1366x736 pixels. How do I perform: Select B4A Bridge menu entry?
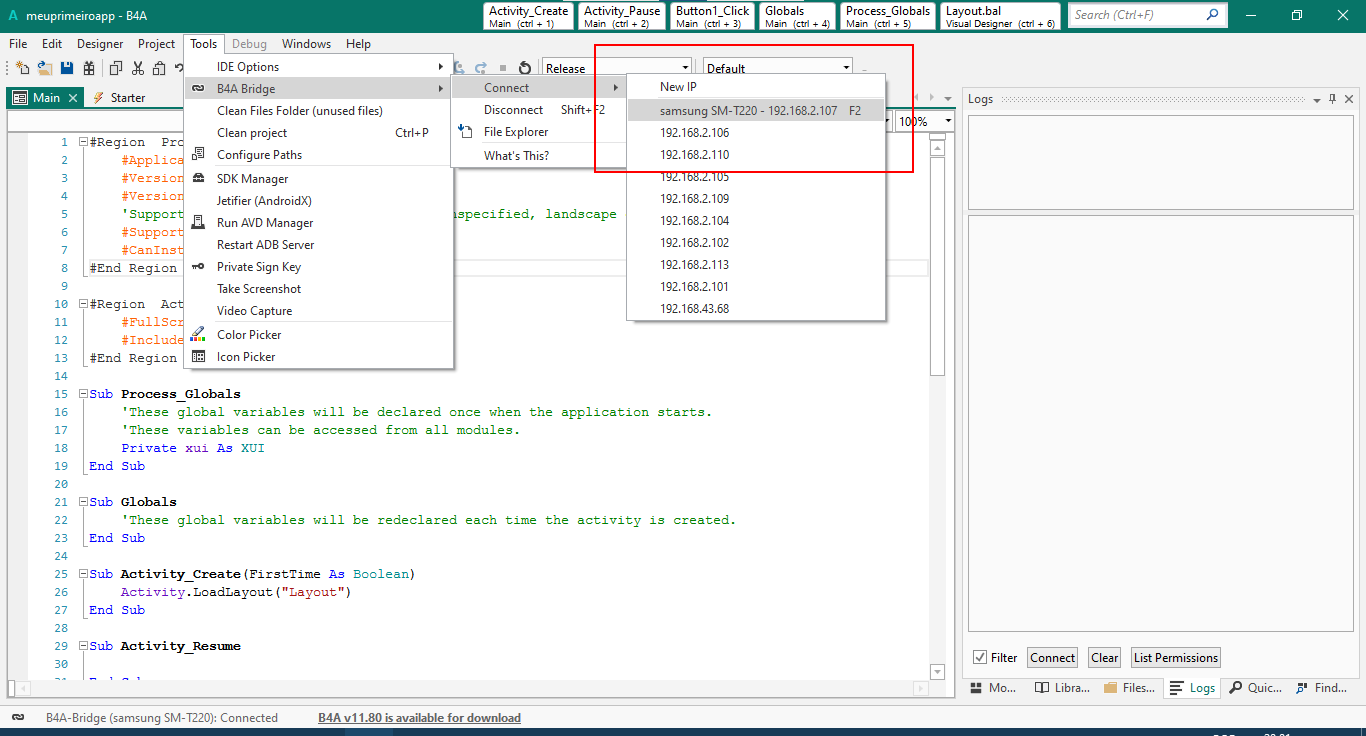tap(319, 89)
